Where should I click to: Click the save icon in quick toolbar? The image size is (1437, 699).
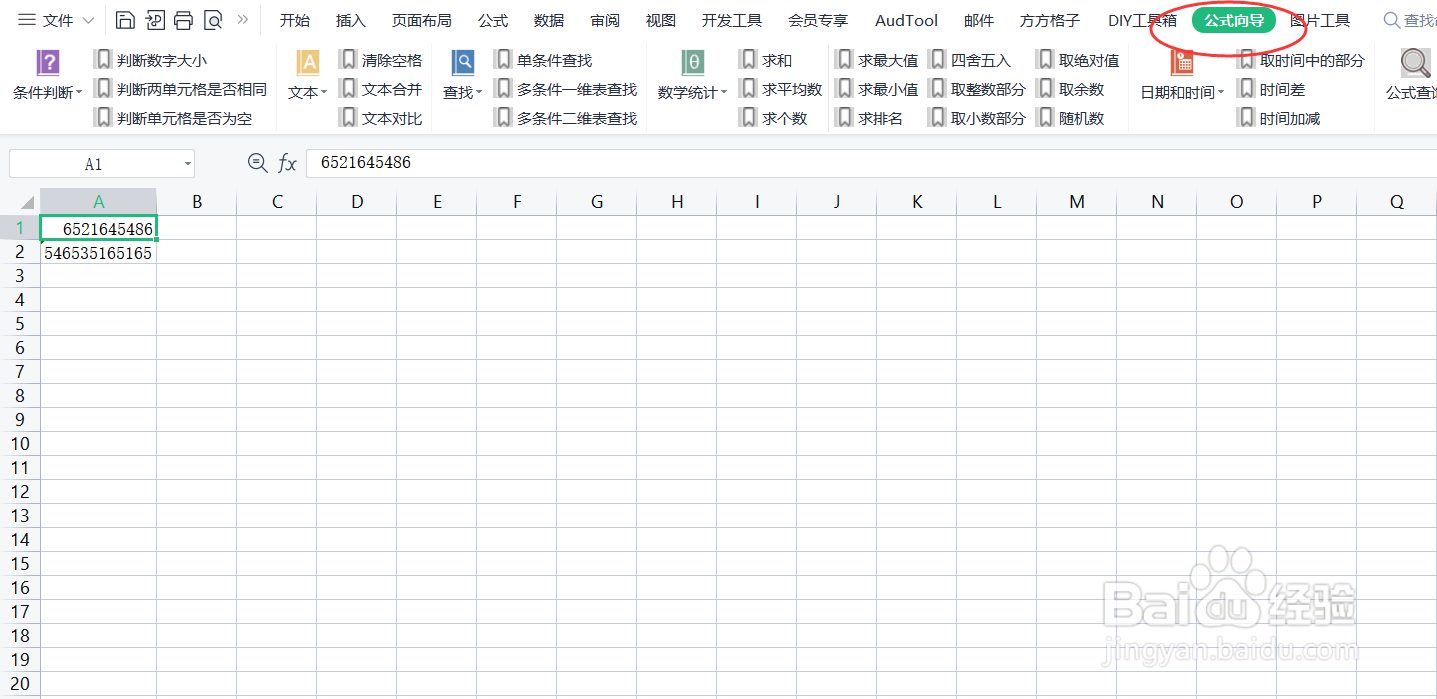[x=125, y=20]
